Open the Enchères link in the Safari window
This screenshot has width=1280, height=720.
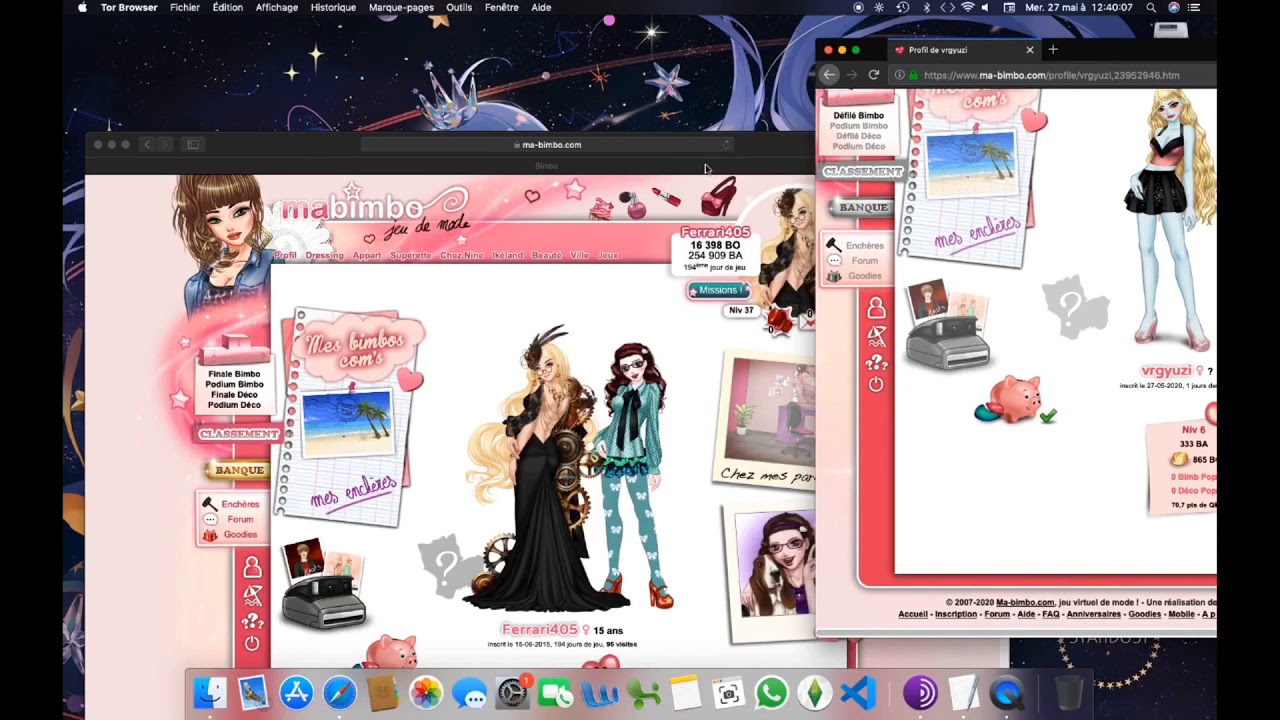click(240, 504)
